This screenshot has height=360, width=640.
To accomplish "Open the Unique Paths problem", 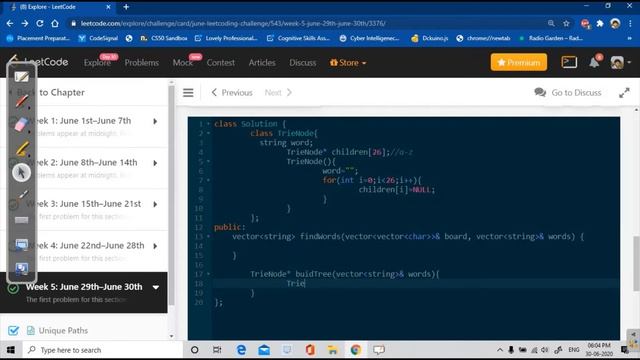I will tap(63, 330).
